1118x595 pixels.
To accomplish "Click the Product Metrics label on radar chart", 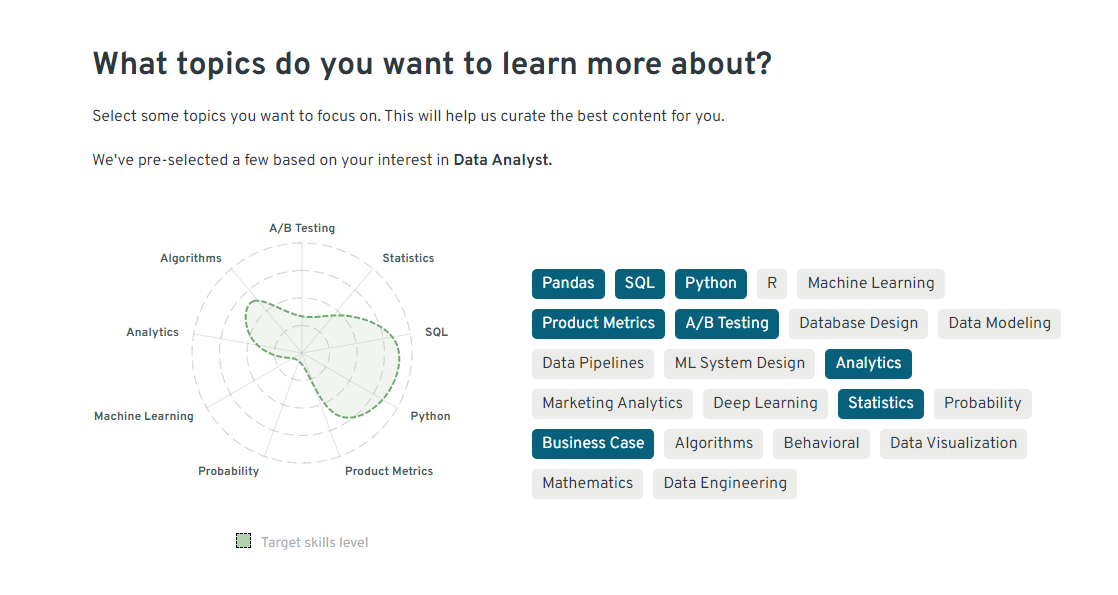I will coord(389,471).
